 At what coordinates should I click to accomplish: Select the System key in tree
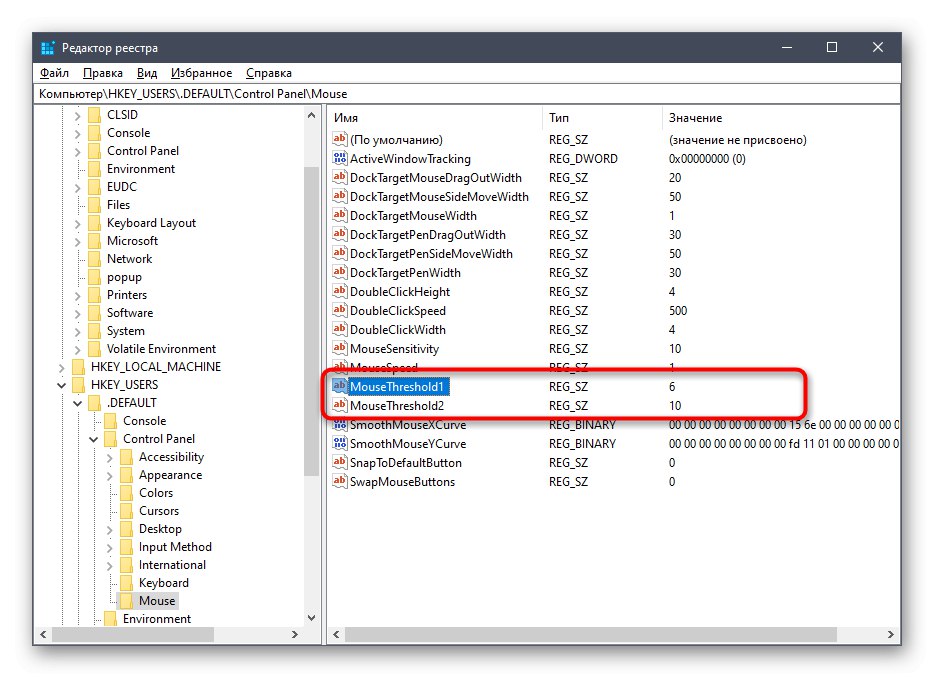tap(126, 331)
